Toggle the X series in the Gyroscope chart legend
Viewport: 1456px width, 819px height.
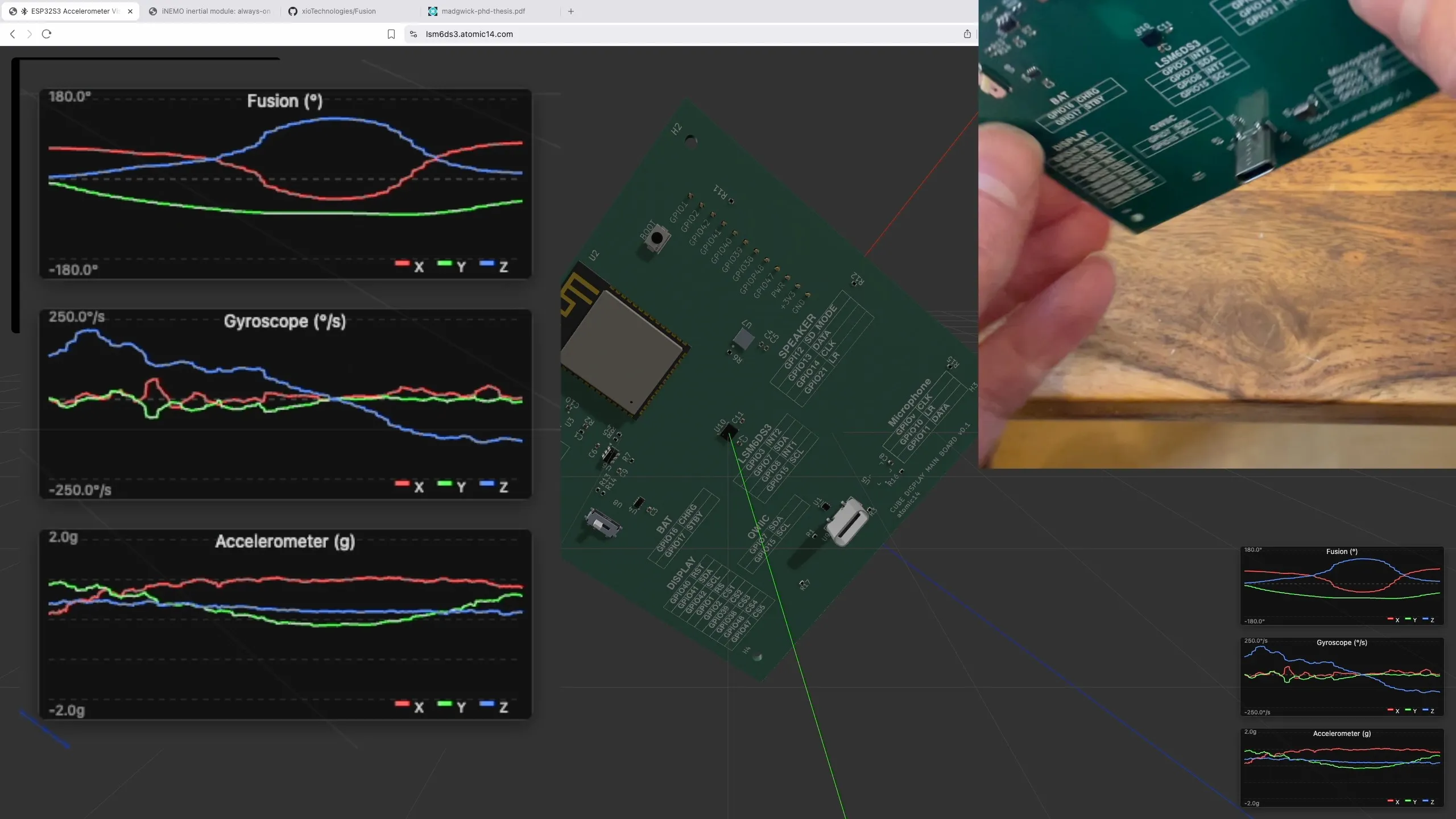[409, 486]
